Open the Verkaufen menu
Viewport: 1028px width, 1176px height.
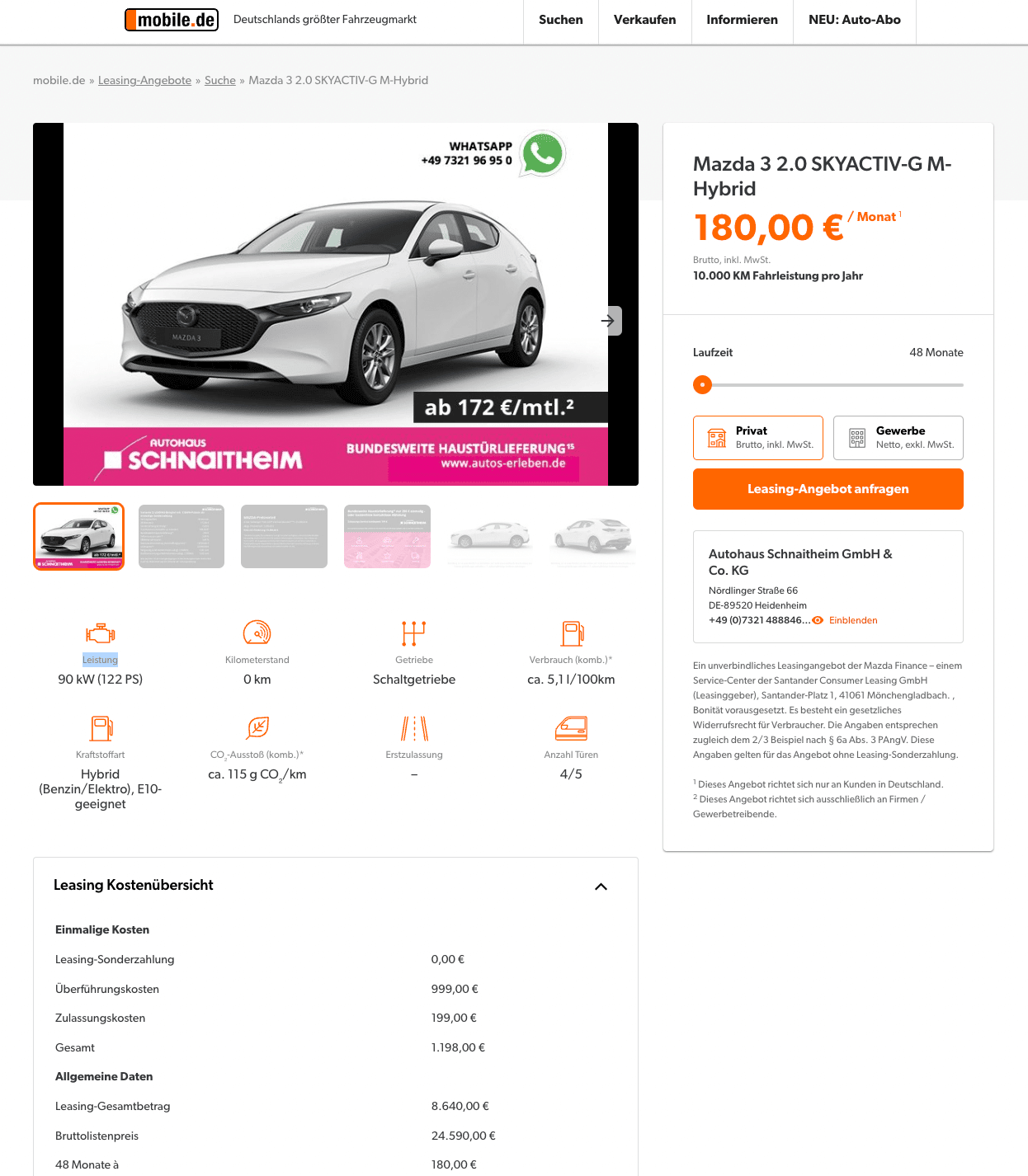coord(644,20)
